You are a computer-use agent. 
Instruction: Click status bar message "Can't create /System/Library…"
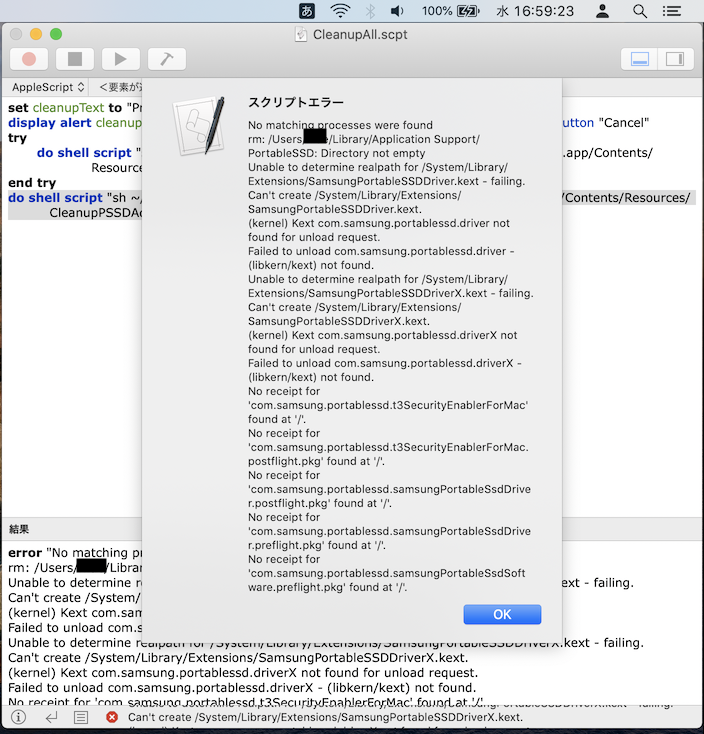[325, 717]
